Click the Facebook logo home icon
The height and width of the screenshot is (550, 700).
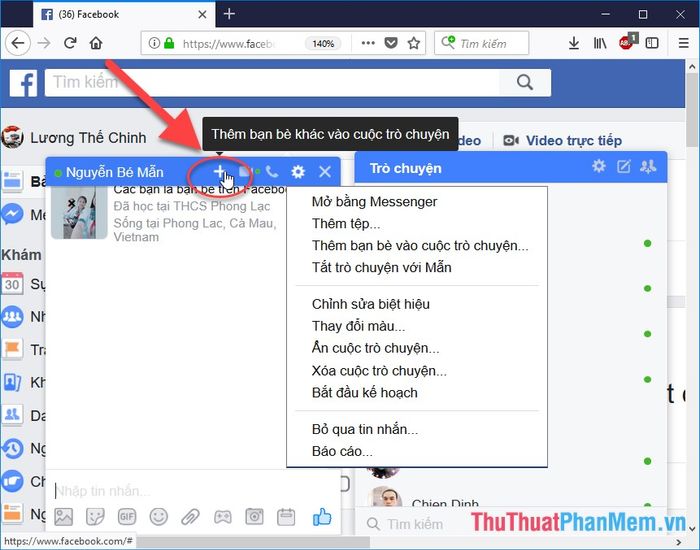pyautogui.click(x=23, y=83)
